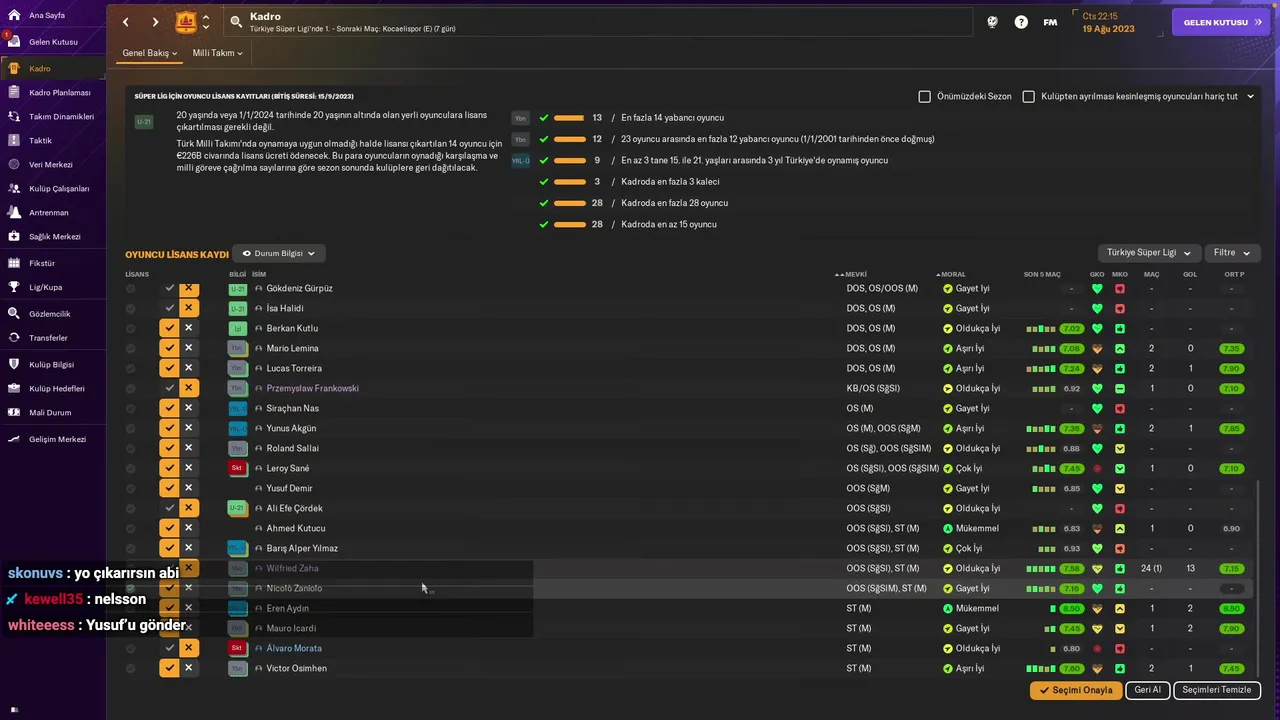The height and width of the screenshot is (720, 1280).
Task: Click Gelen Kutusu continue button
Action: [1220, 22]
